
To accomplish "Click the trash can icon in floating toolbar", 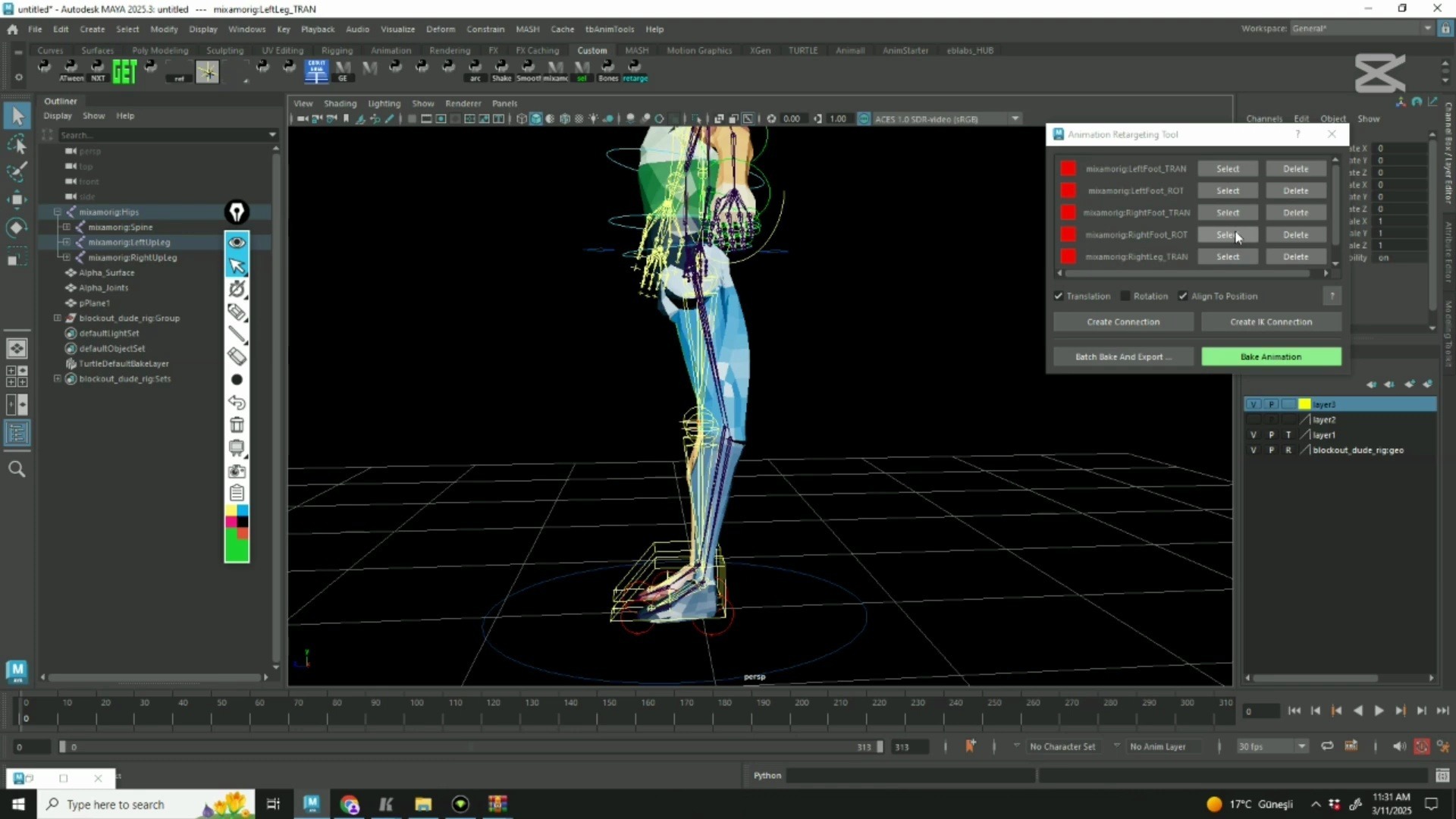I will 237,425.
